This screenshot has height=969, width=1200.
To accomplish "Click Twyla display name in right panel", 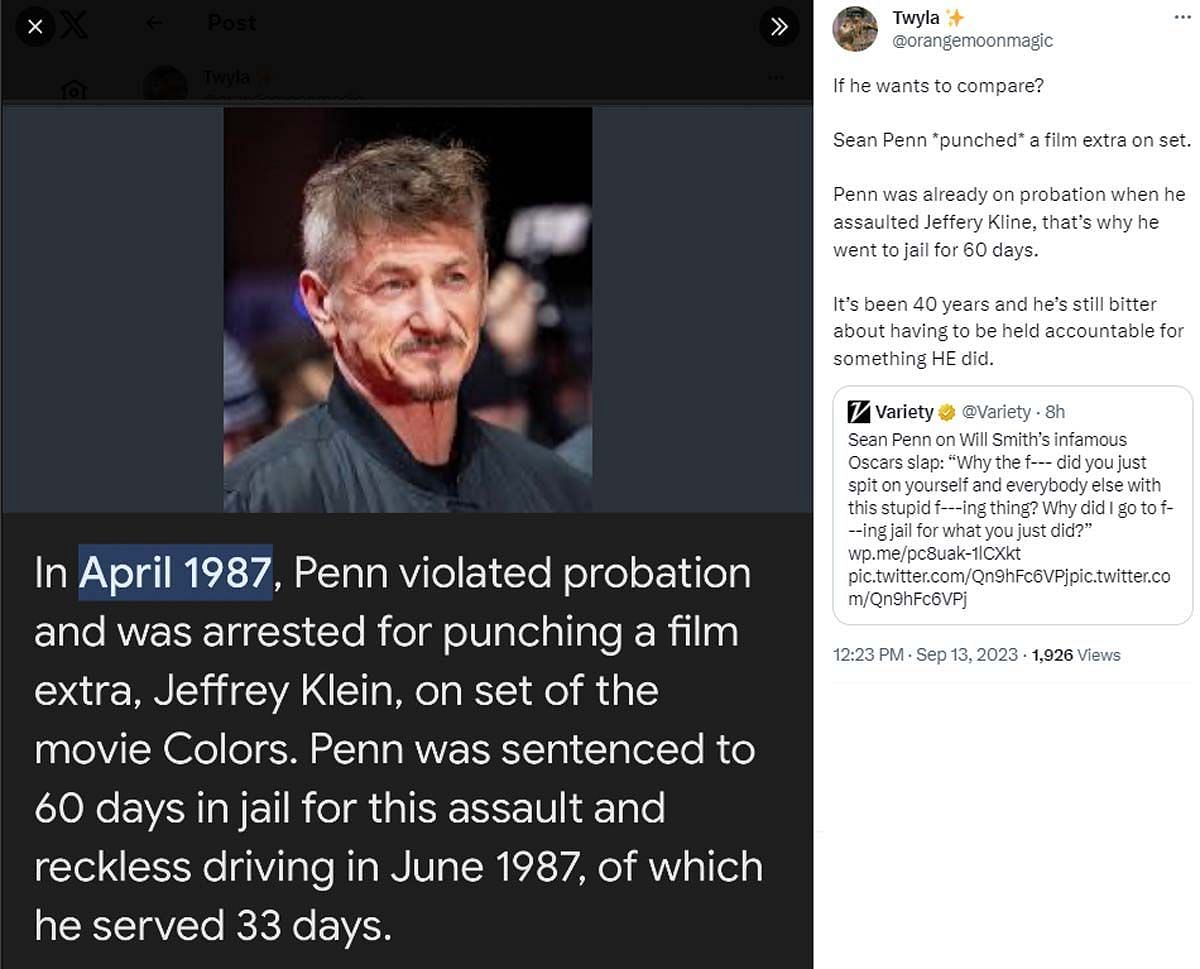I will [x=914, y=18].
